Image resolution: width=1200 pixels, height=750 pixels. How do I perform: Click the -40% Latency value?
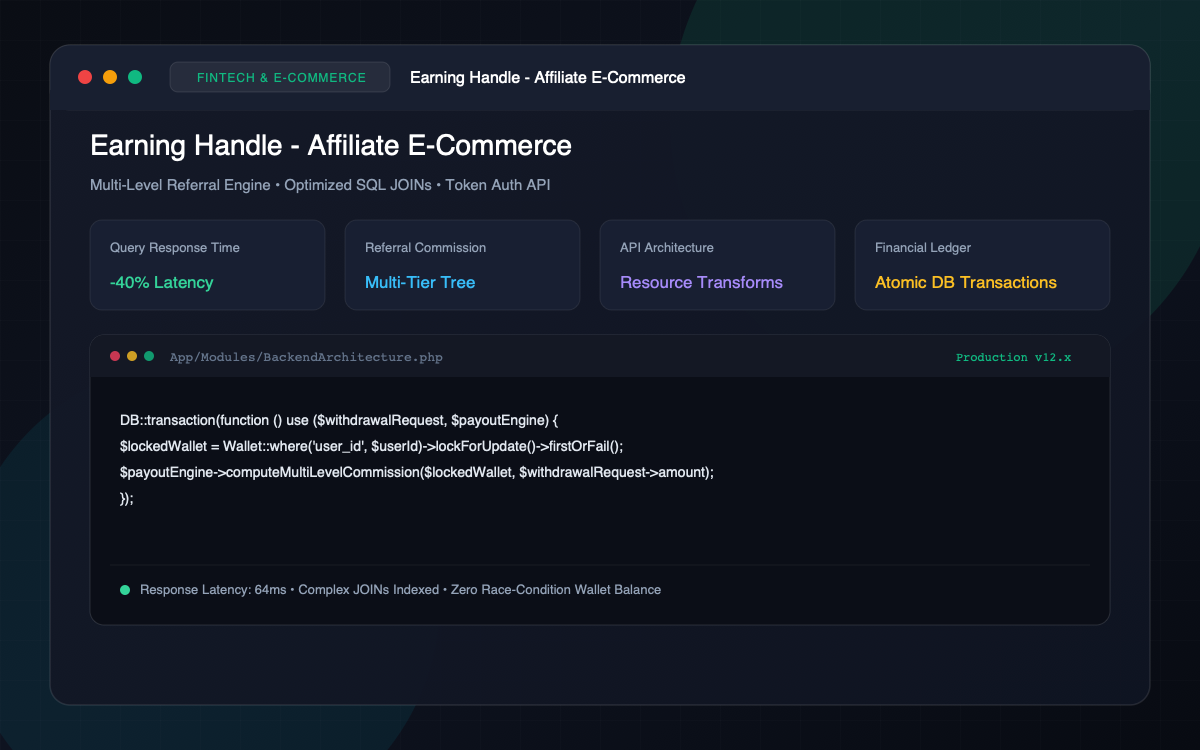point(162,282)
